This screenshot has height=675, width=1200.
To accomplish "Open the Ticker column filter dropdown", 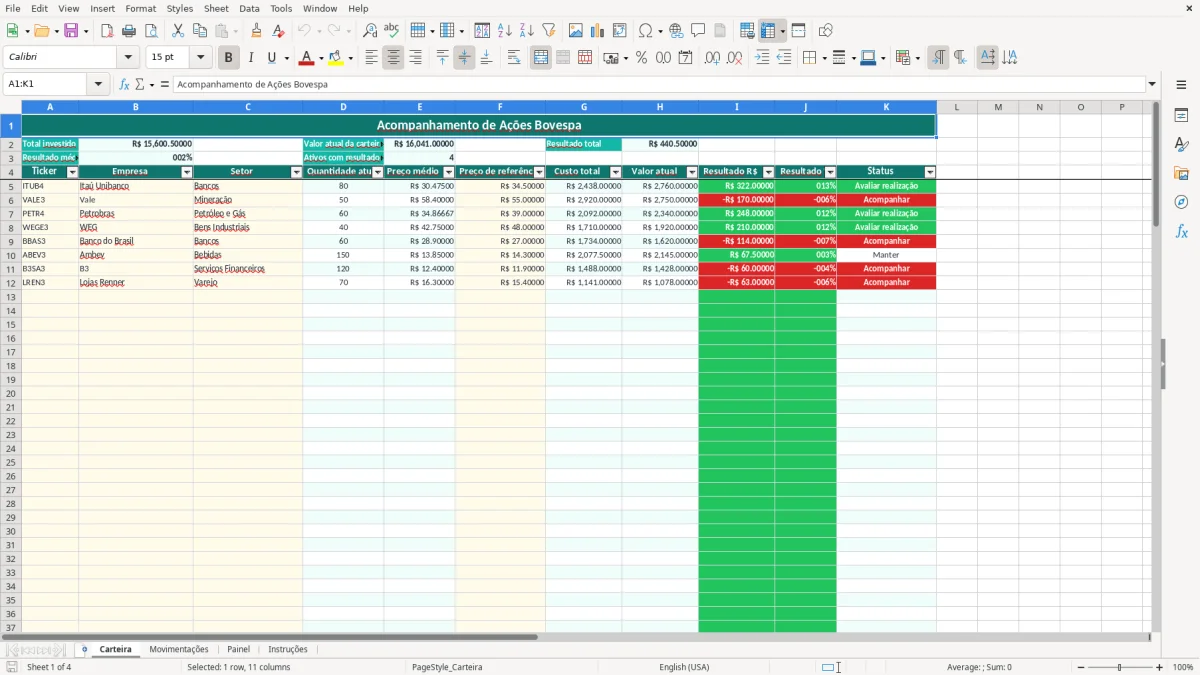I will 72,172.
